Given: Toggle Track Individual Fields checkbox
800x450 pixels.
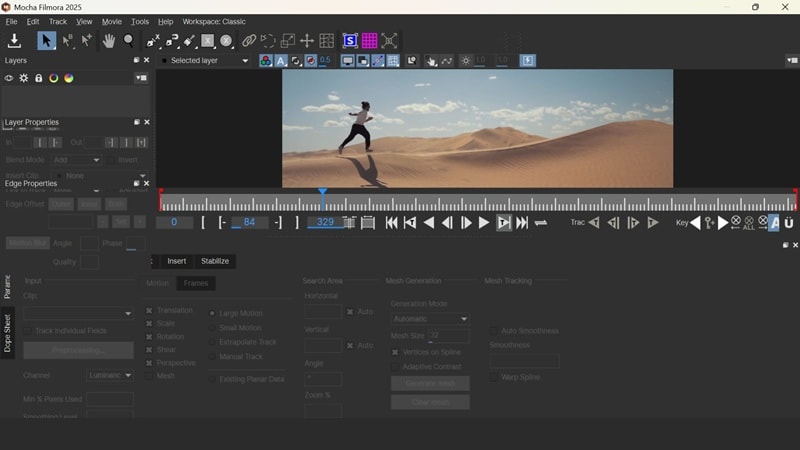Looking at the screenshot, I should [28, 331].
